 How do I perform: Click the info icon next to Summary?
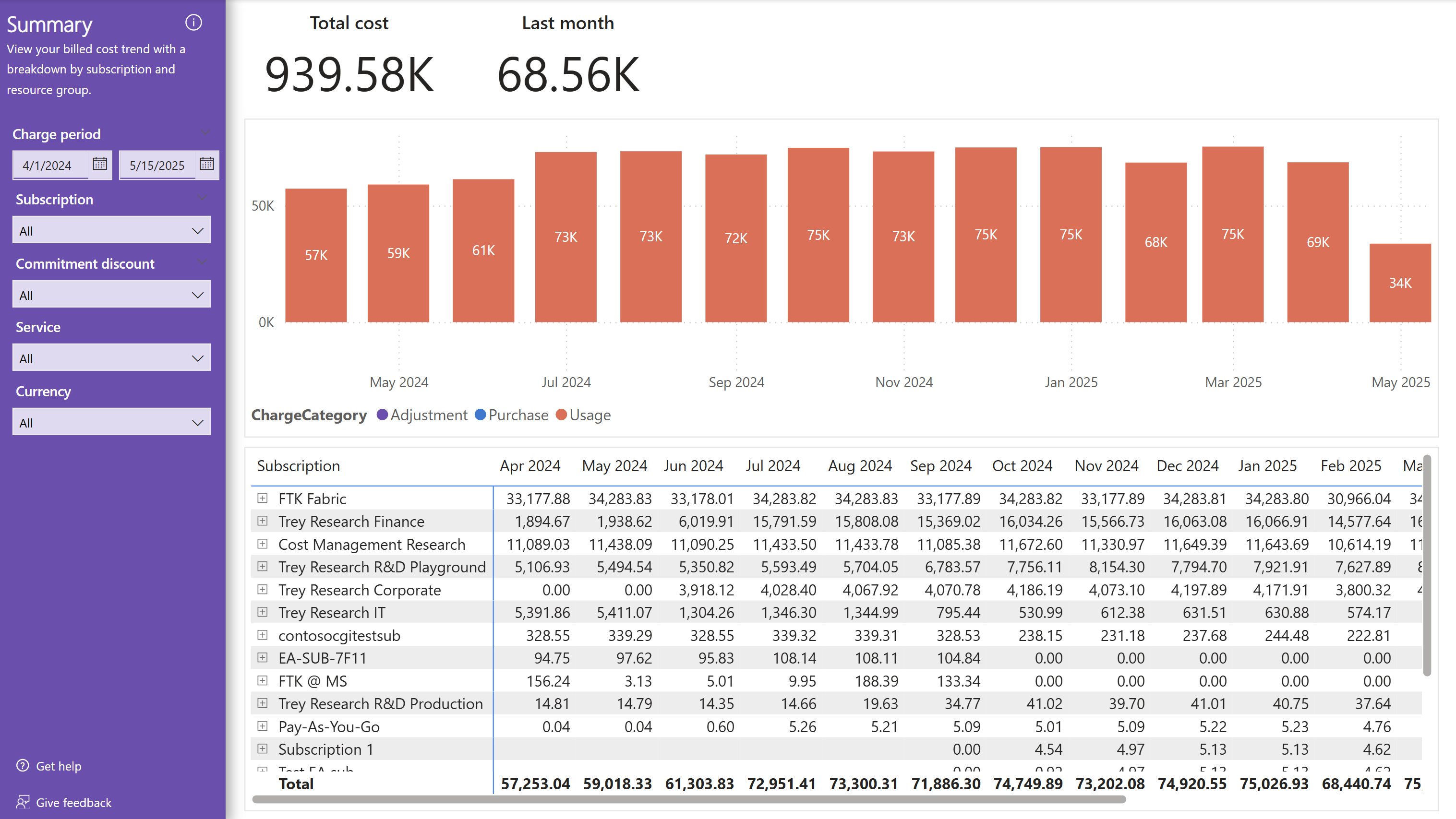[x=193, y=23]
